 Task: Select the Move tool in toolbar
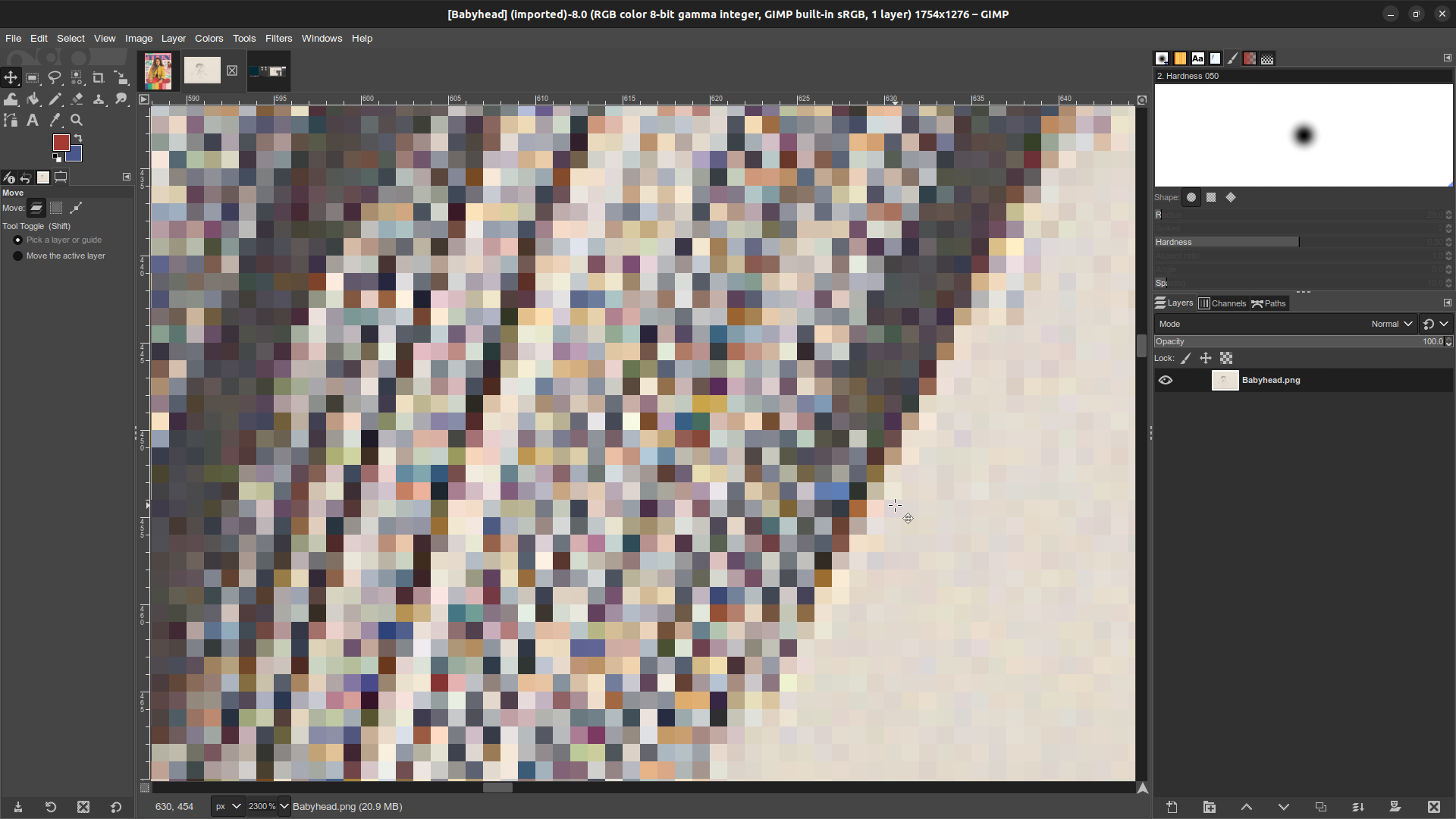tap(11, 78)
